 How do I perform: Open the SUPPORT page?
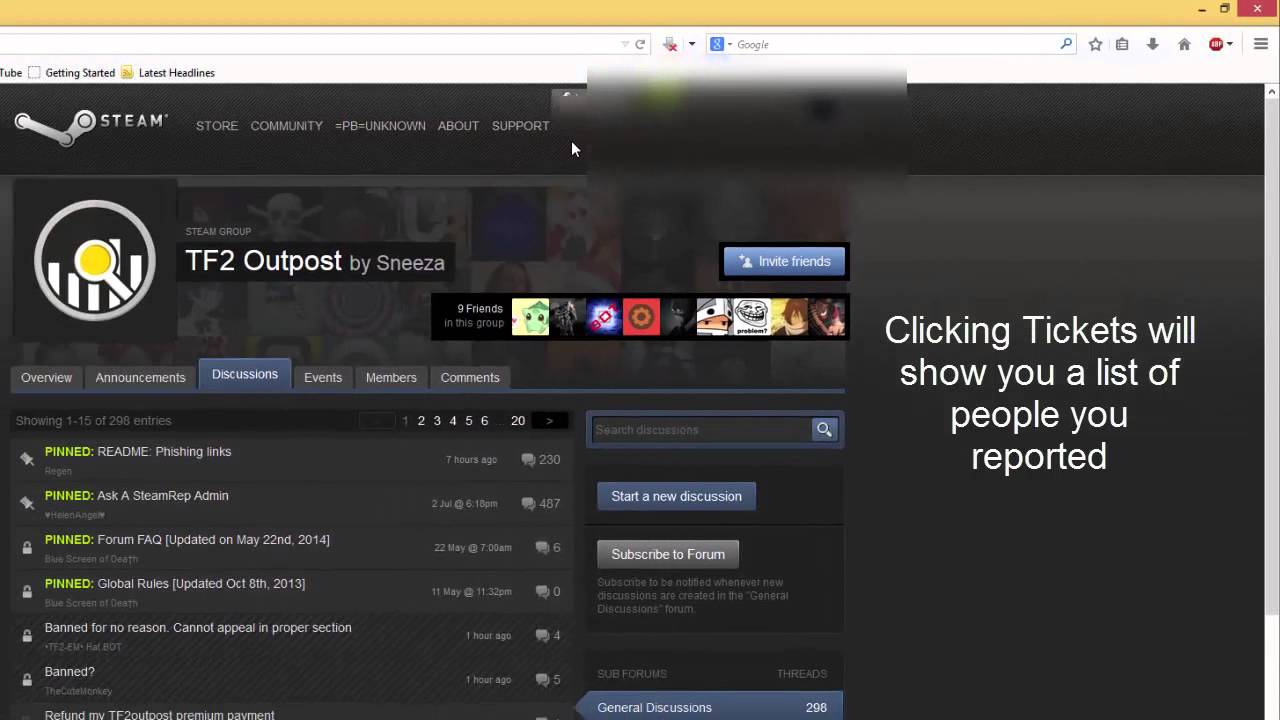(x=521, y=126)
